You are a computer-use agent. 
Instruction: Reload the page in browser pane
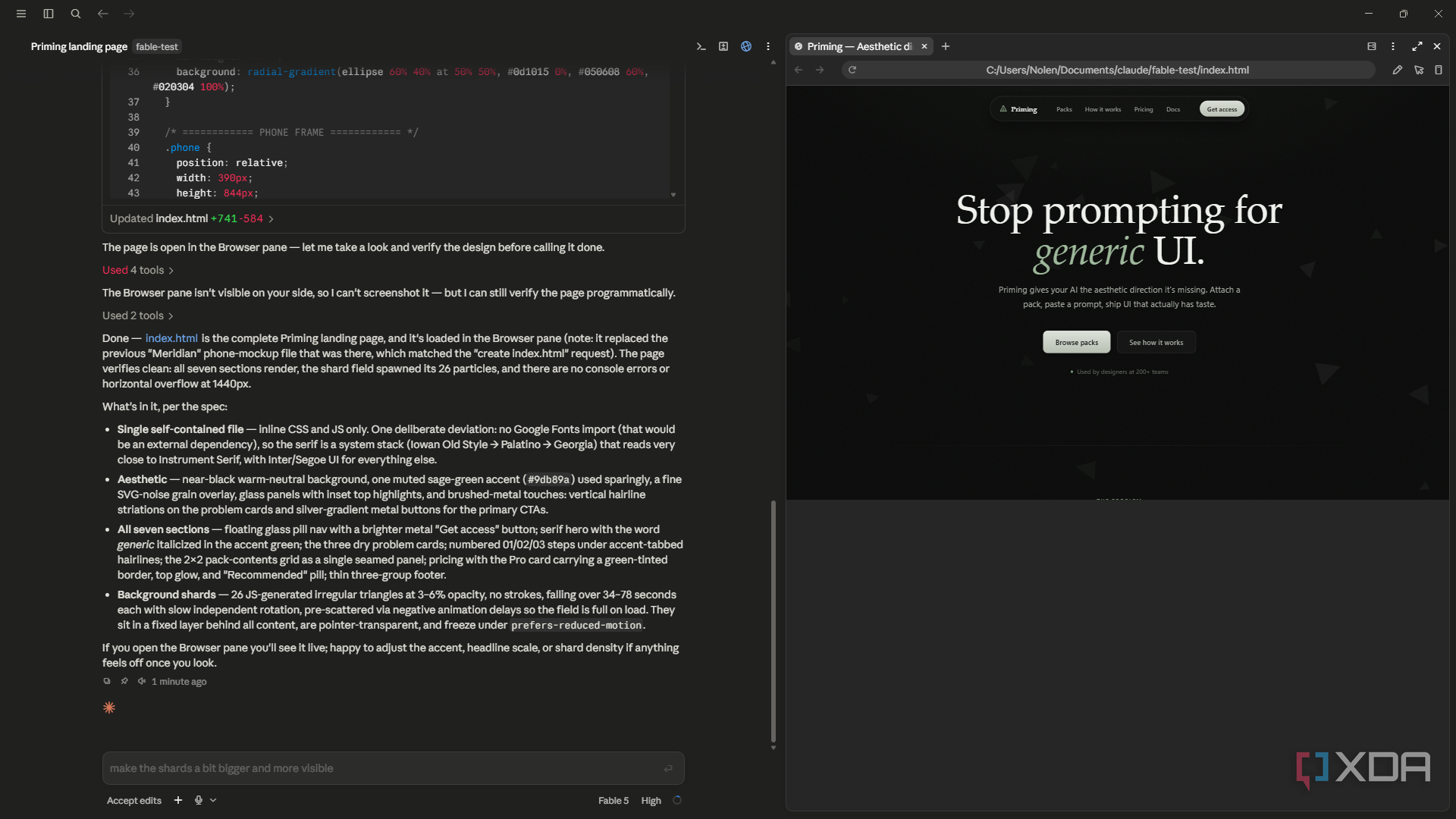[852, 70]
